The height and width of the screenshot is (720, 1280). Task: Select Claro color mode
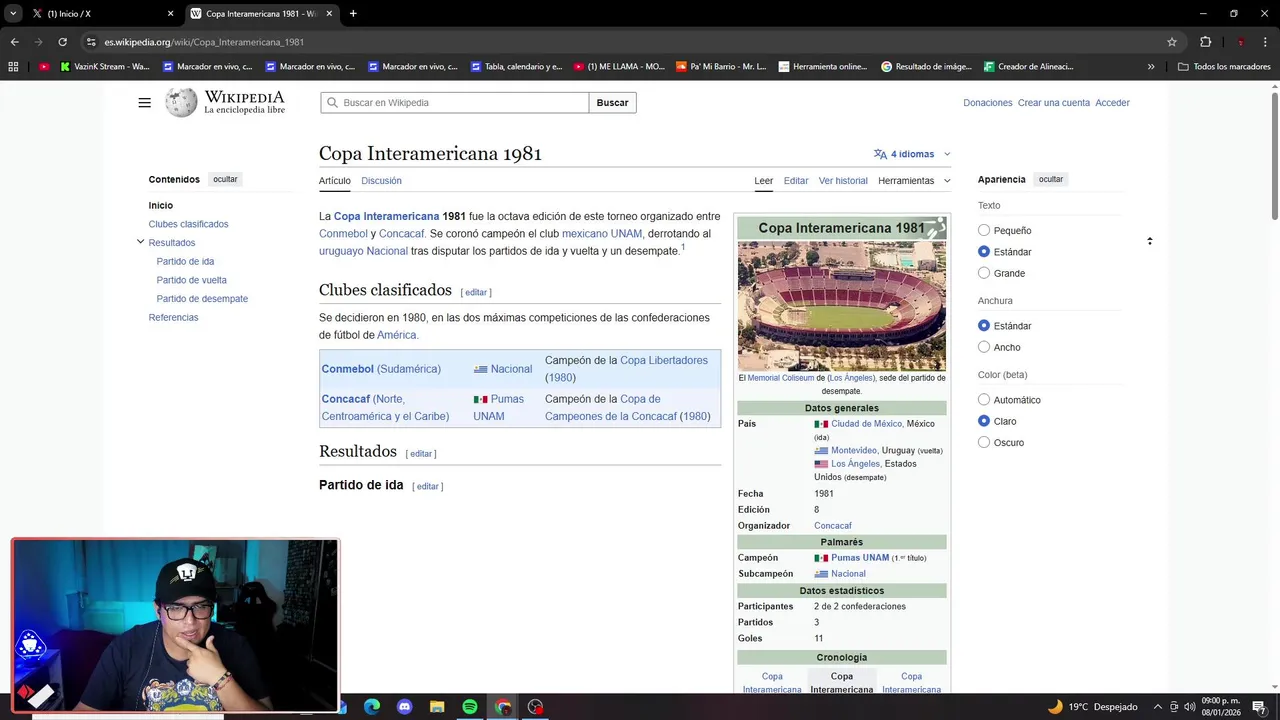[984, 421]
